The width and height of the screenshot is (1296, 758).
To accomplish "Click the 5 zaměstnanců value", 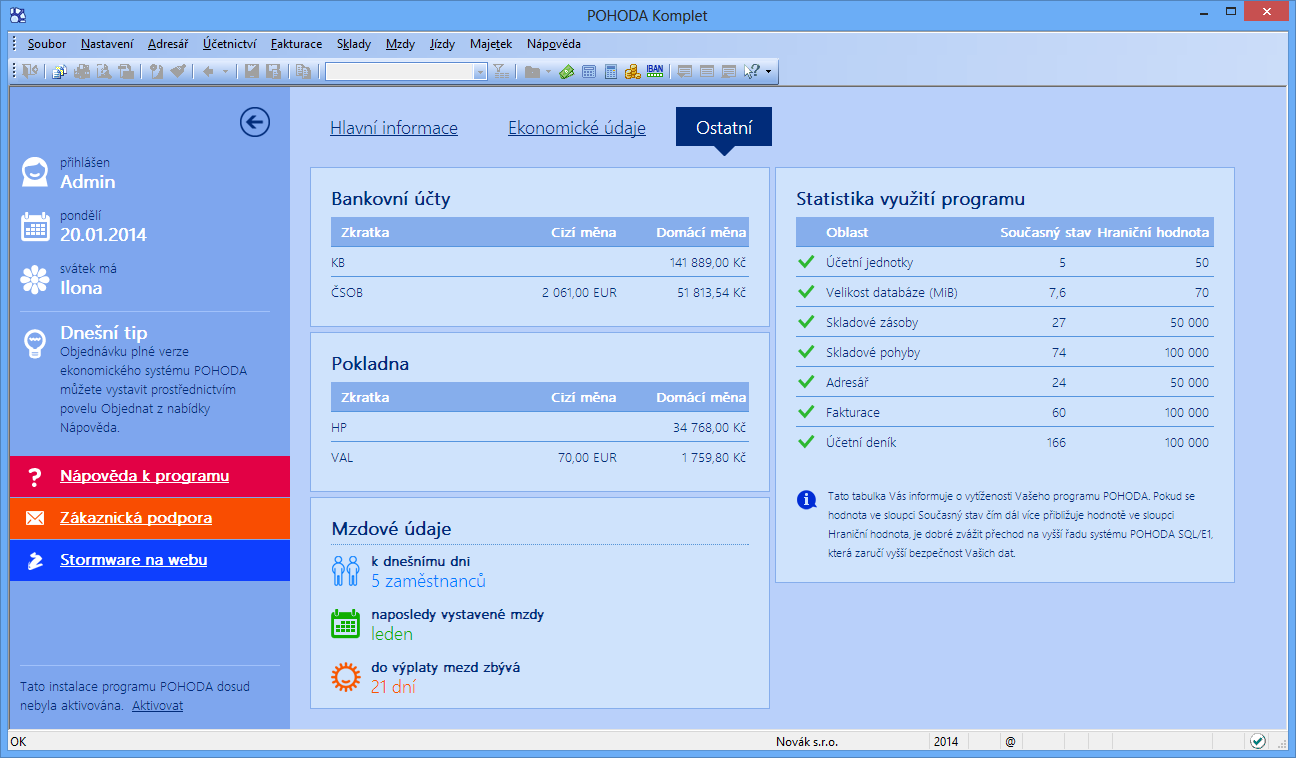I will (x=428, y=581).
